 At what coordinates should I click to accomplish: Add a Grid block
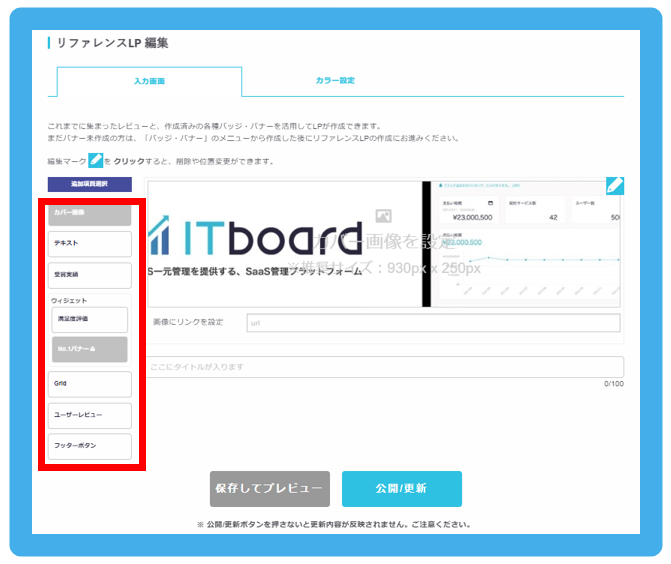(90, 383)
